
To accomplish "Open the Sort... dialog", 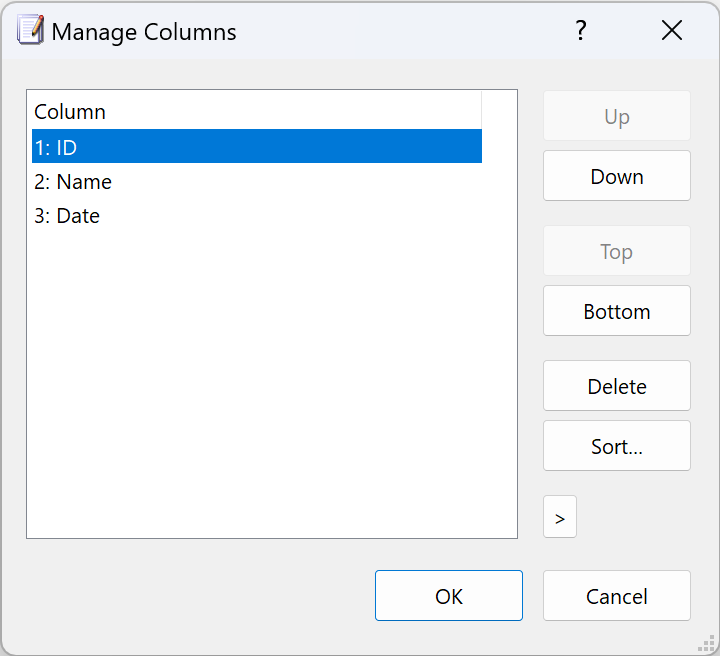I will [617, 446].
